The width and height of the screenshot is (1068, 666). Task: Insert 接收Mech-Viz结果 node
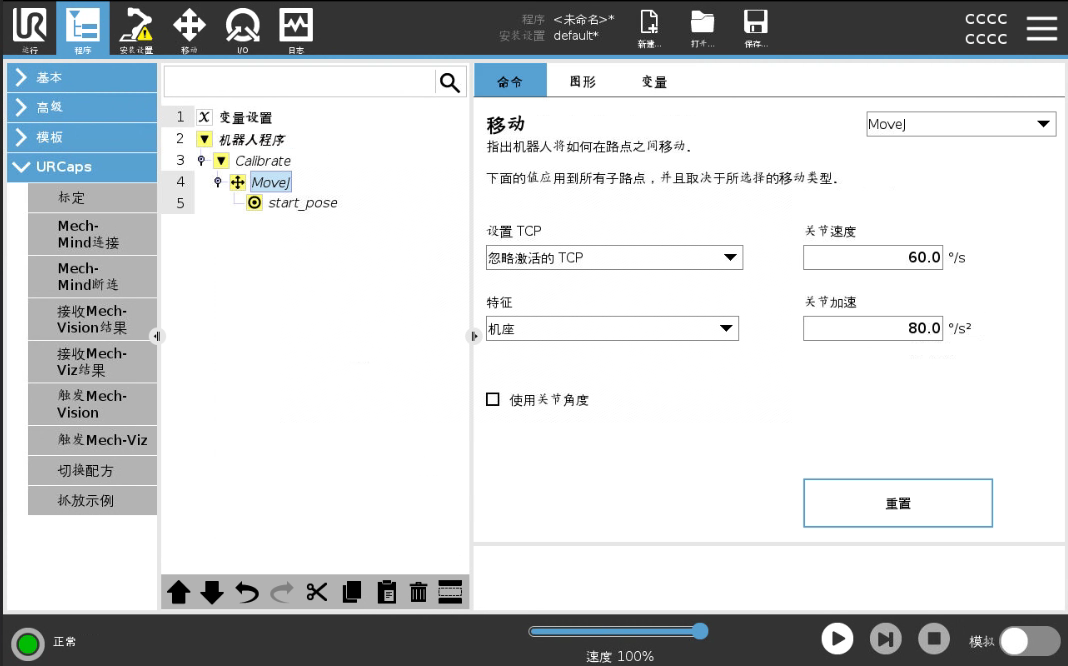(x=93, y=362)
